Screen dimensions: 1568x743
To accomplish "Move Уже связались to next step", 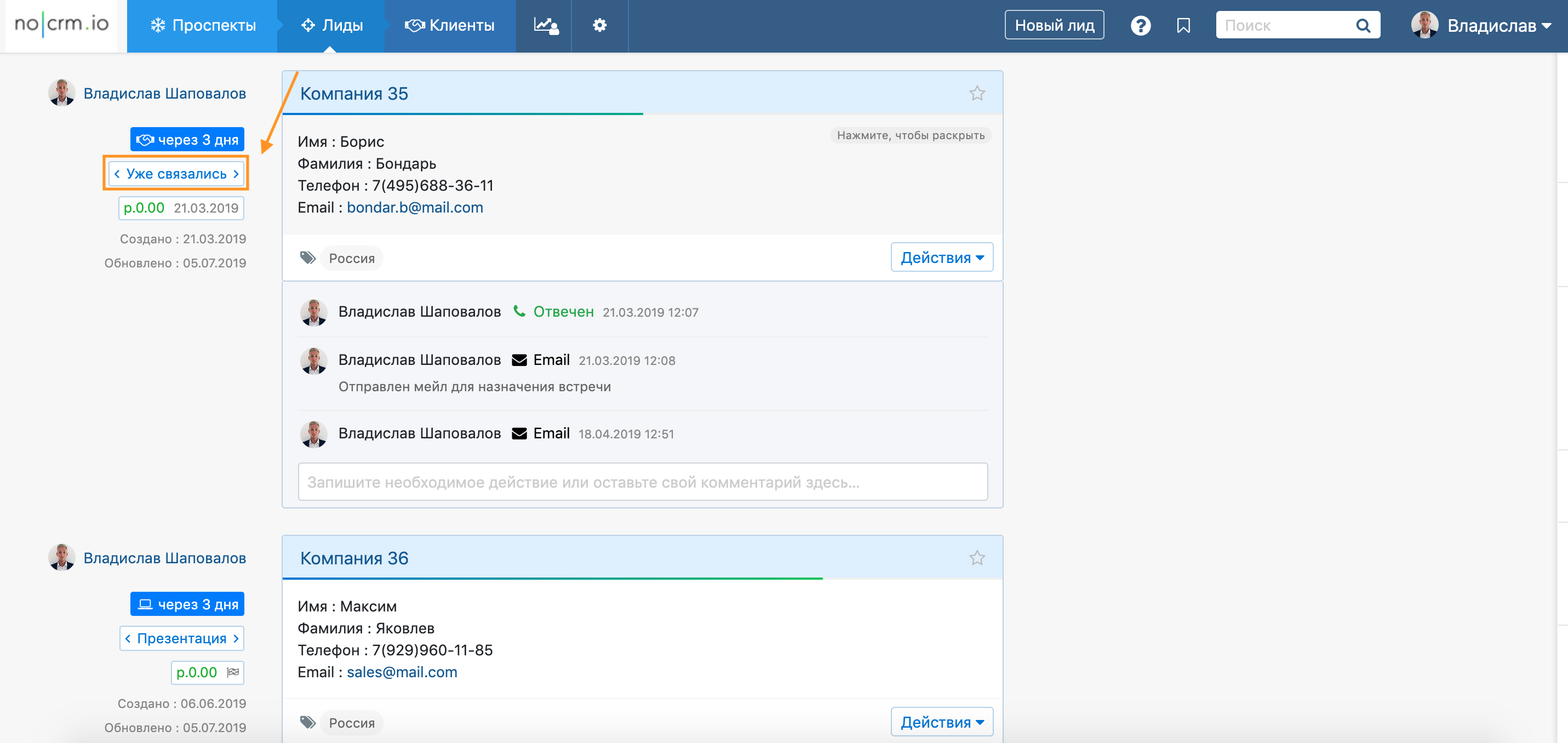I will pyautogui.click(x=236, y=174).
